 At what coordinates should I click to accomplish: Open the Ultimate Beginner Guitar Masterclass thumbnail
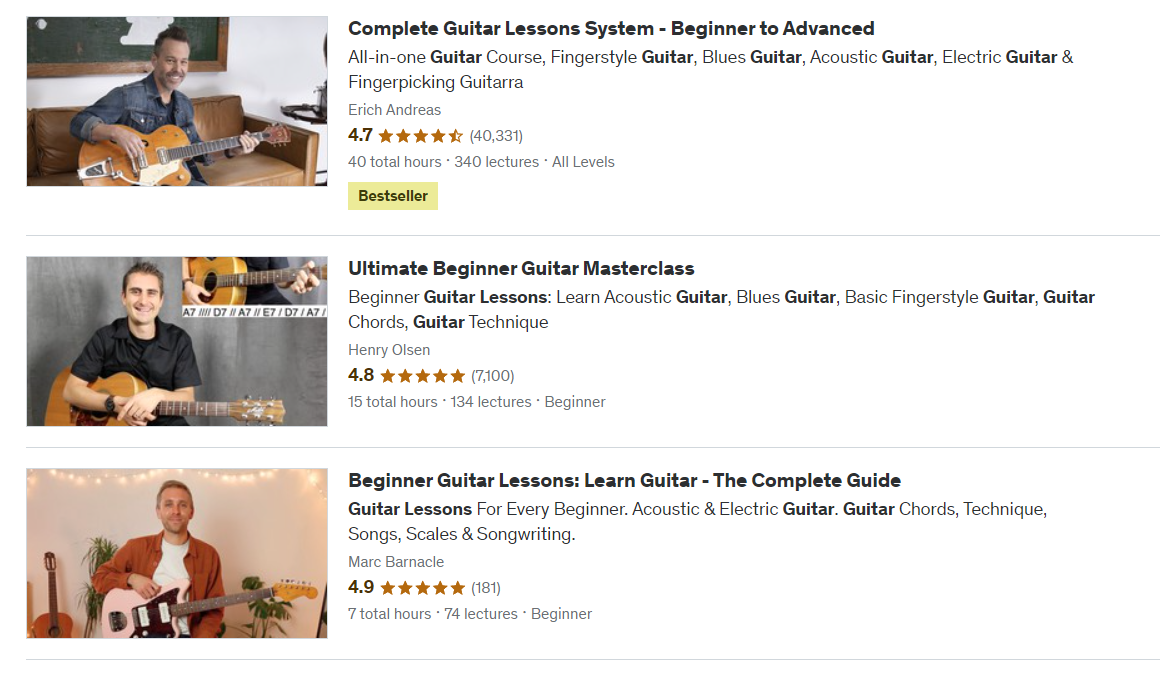[177, 341]
